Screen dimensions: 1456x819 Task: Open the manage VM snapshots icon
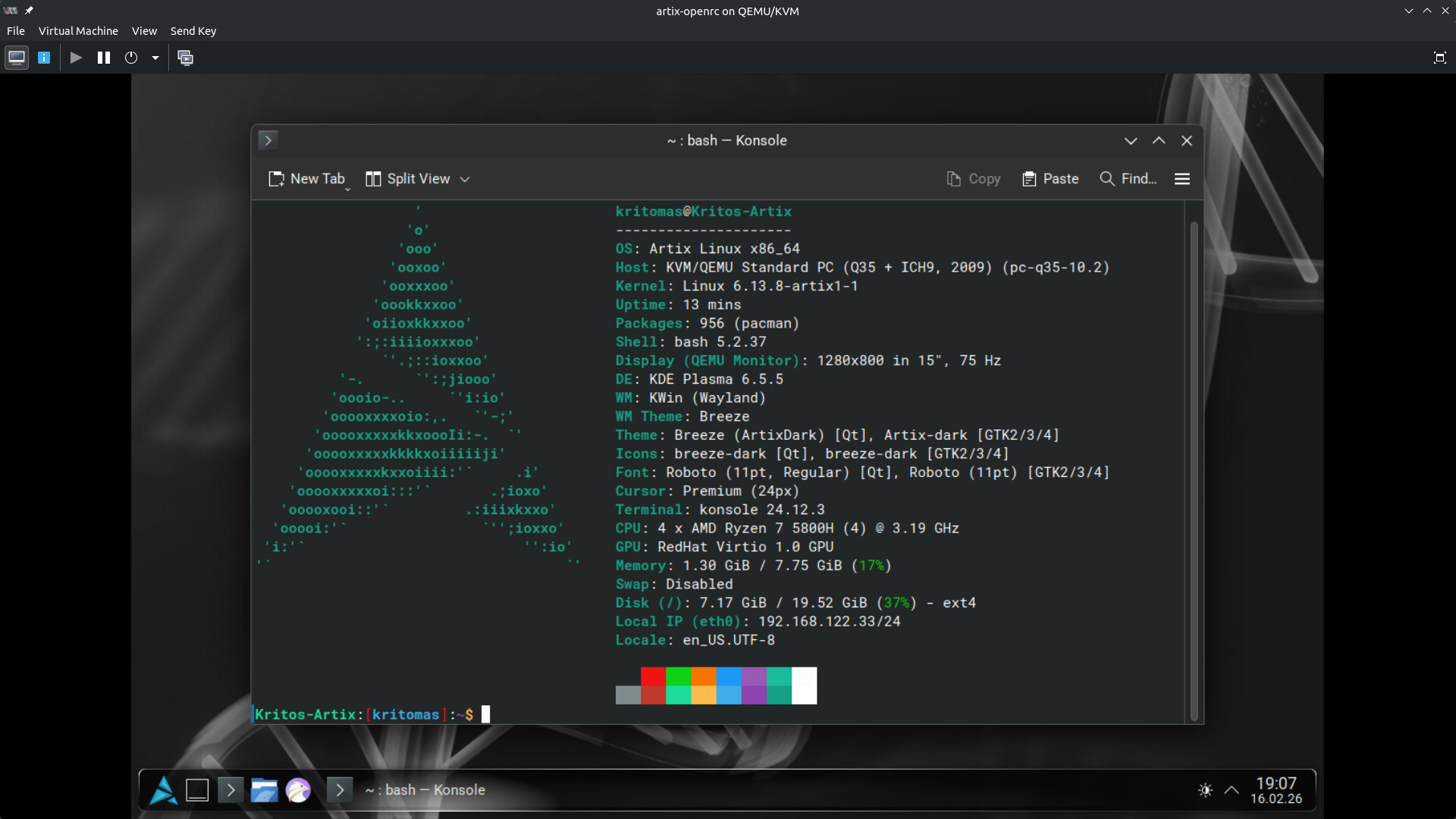point(185,58)
